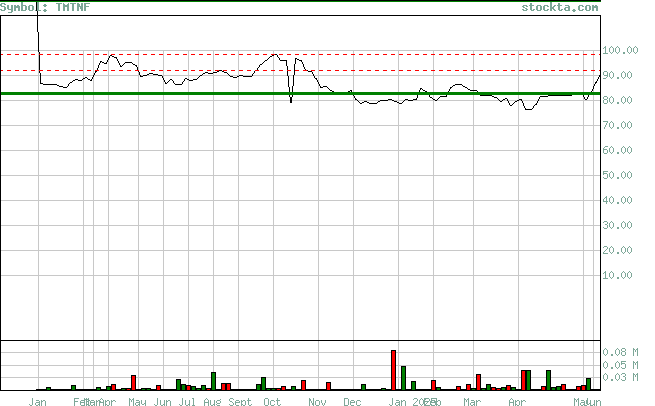Select the 40.00 price axis label
This screenshot has height=406, width=655.
[x=617, y=200]
